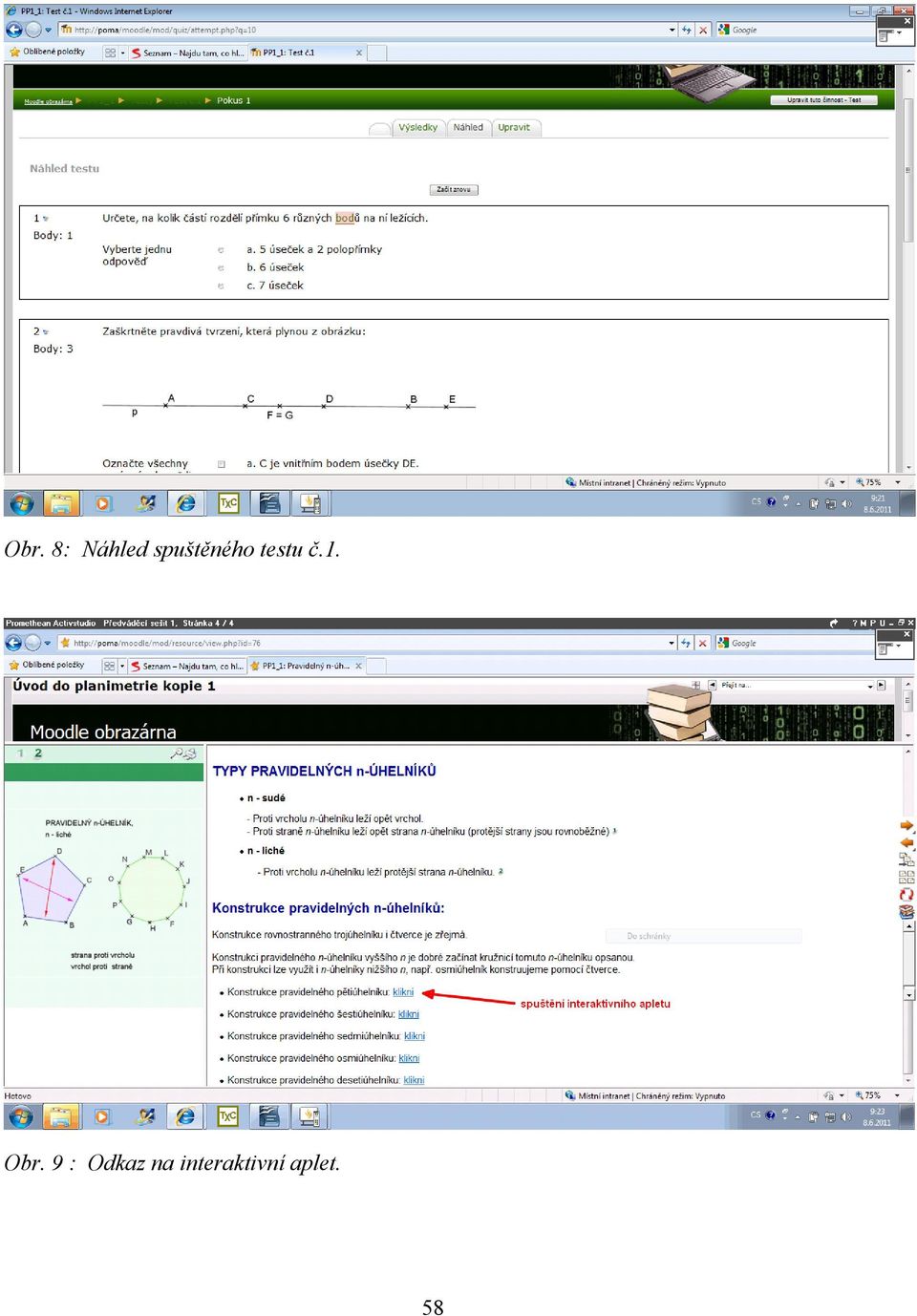The width and height of the screenshot is (917, 1316).
Task: Open klikni link for desetiúhelníku construction
Action: click(414, 1080)
